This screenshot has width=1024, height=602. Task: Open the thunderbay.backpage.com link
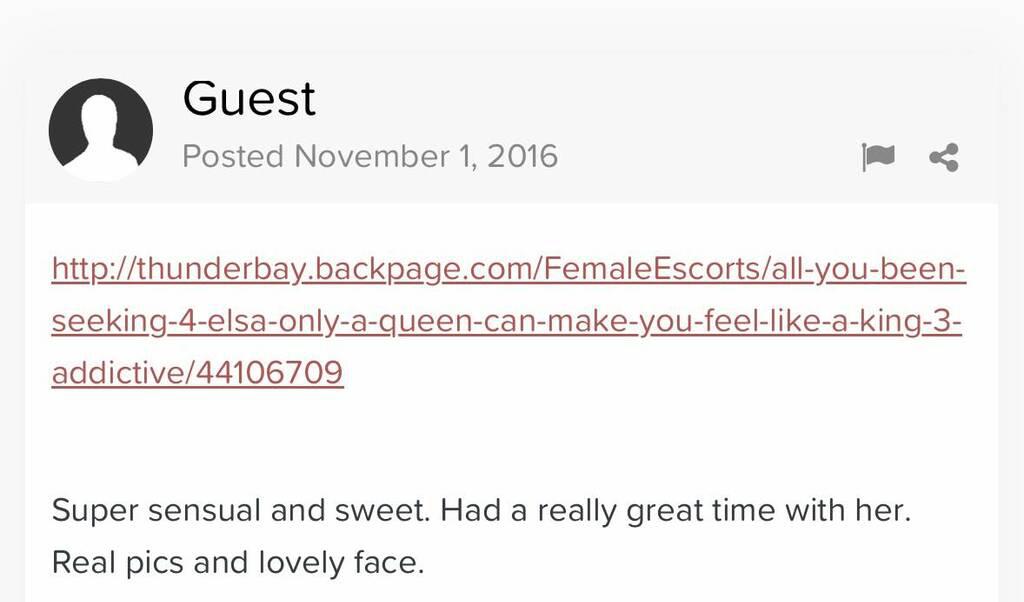point(508,270)
